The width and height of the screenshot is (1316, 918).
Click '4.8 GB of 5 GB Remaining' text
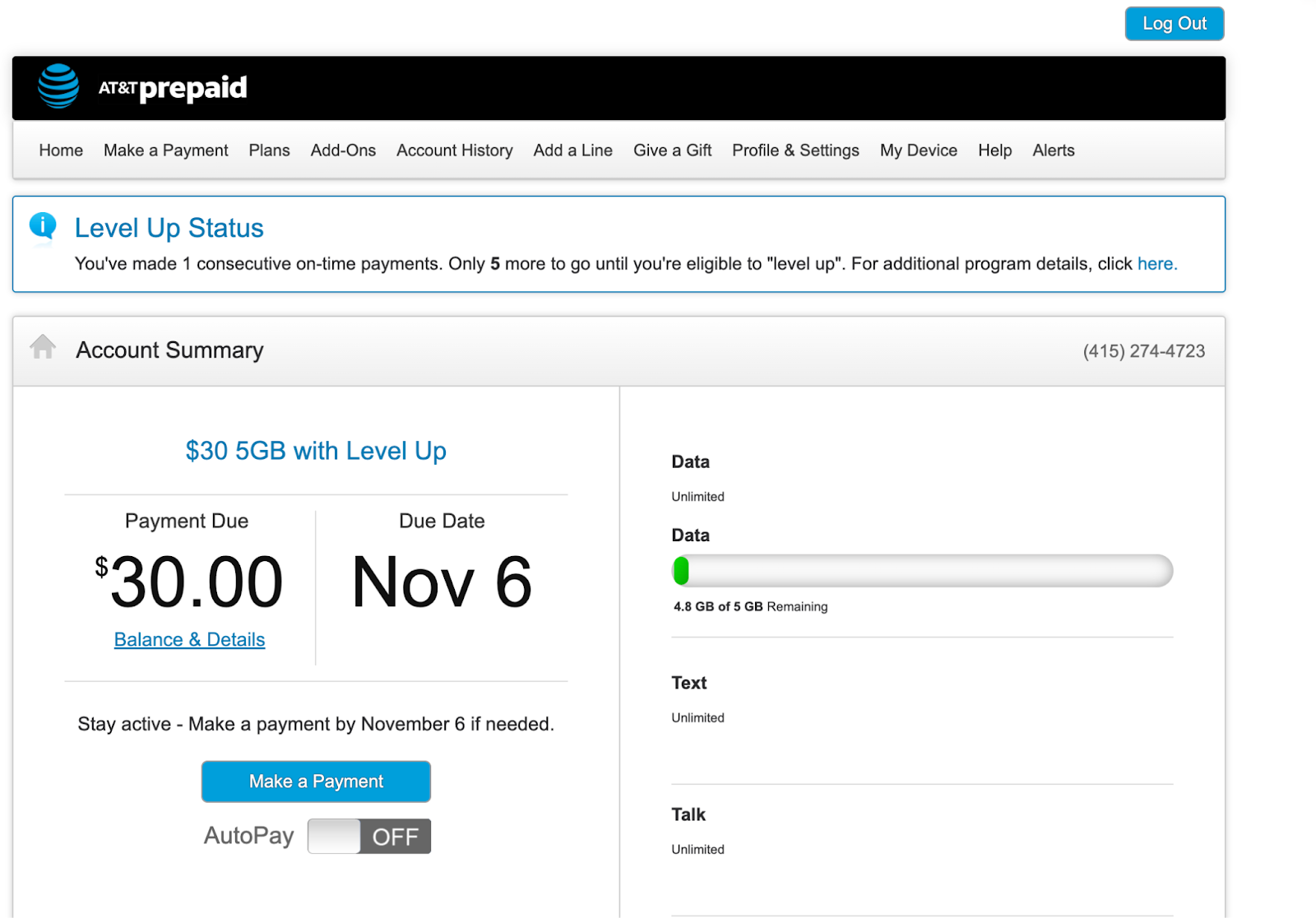(750, 606)
